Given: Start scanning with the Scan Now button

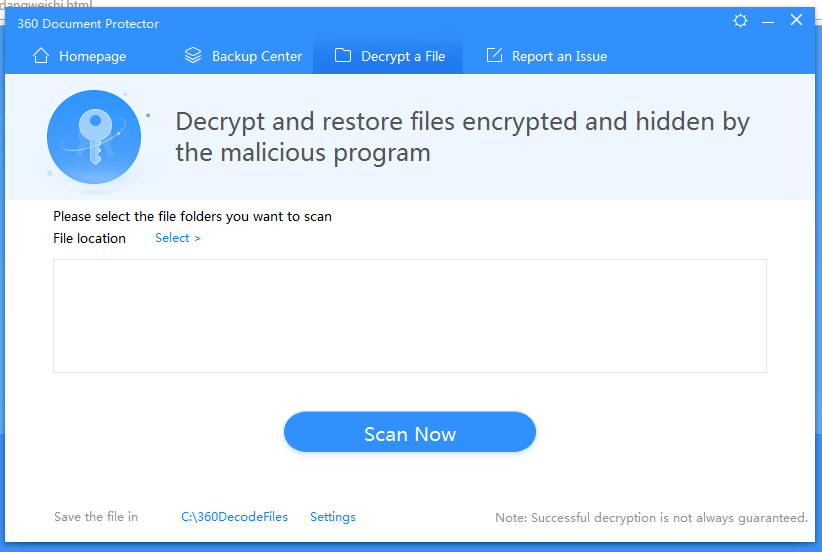Looking at the screenshot, I should 410,432.
